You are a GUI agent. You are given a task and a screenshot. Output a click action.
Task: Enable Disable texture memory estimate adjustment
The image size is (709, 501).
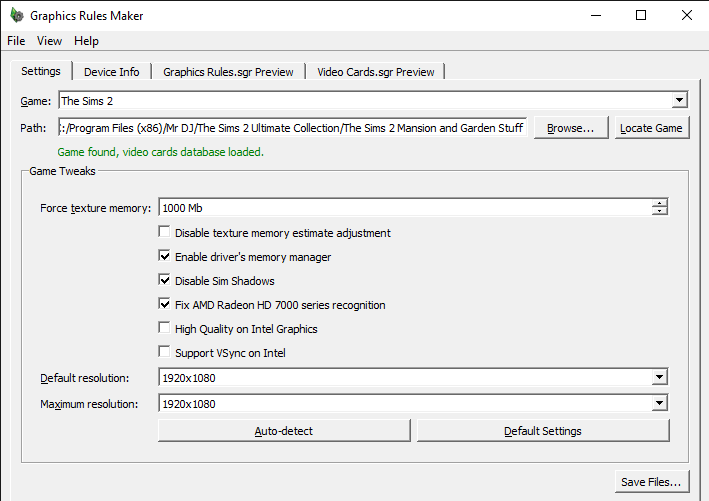pyautogui.click(x=165, y=233)
